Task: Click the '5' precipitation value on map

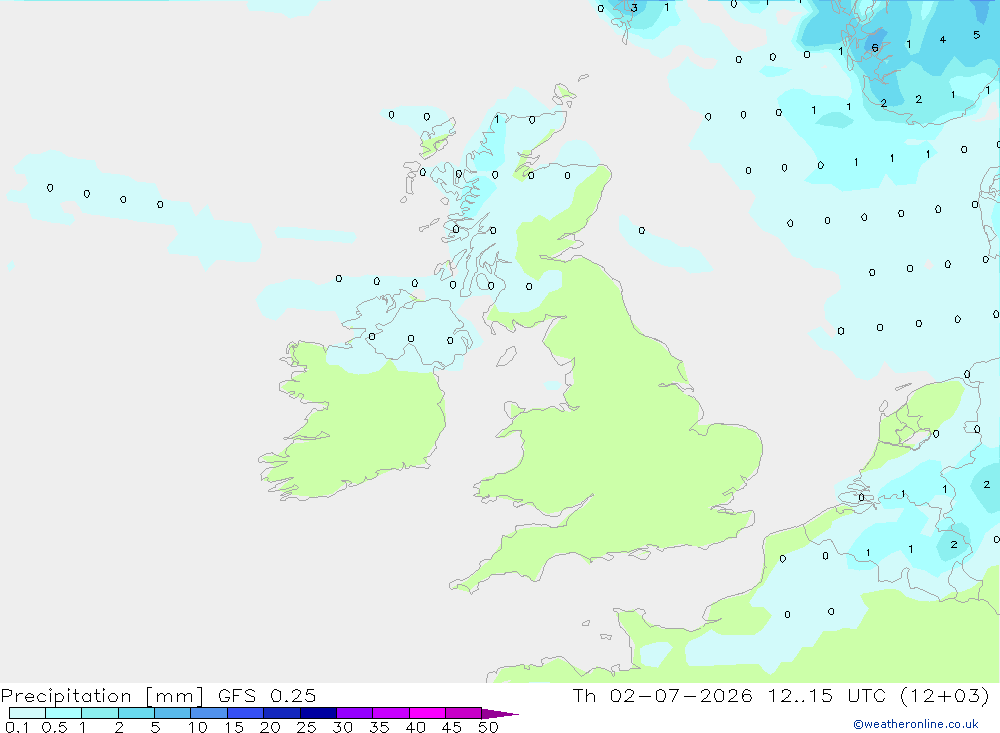Action: point(976,35)
